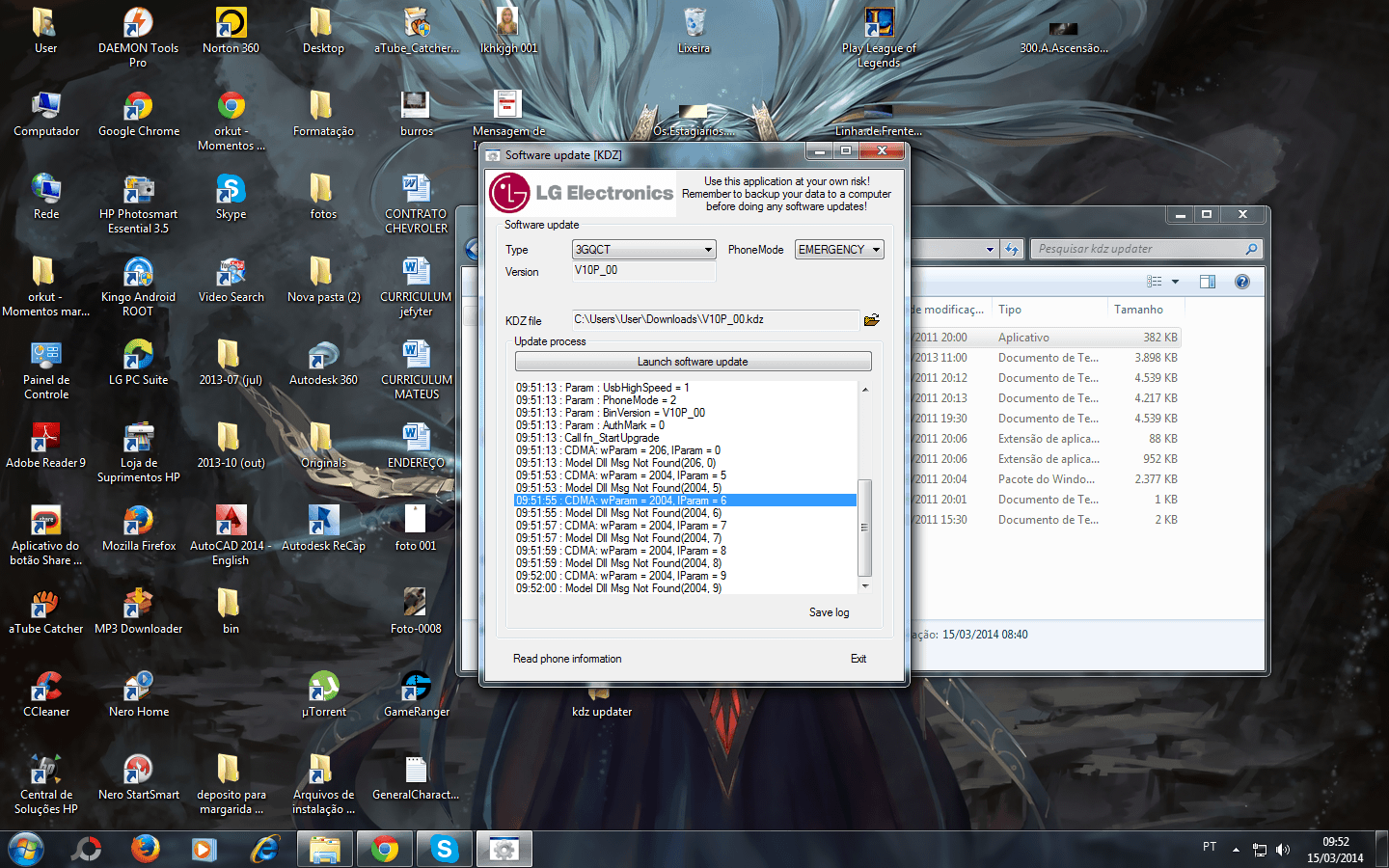Open Autodesk ReCap desktop icon
The image size is (1389, 868).
coord(323,529)
